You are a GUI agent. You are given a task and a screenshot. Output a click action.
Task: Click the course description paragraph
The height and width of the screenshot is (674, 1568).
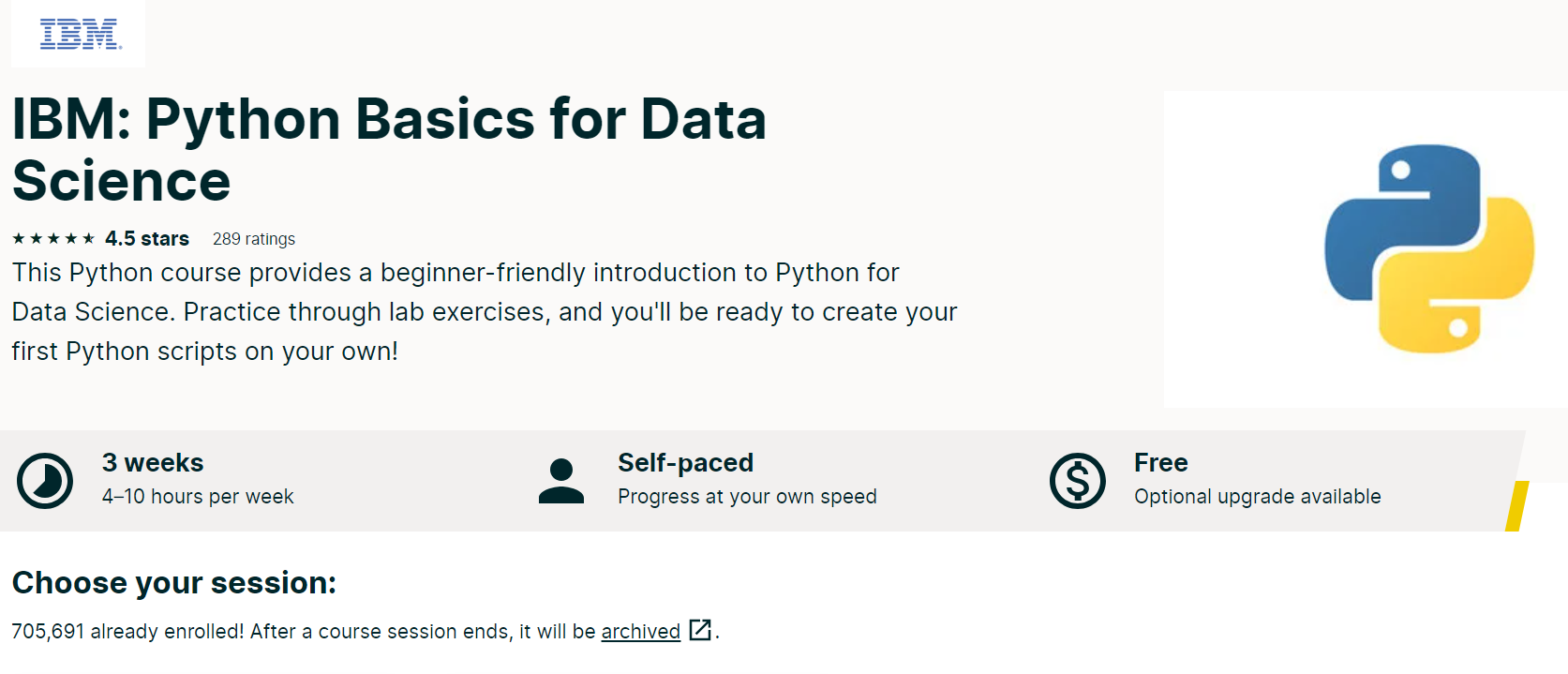(x=484, y=311)
